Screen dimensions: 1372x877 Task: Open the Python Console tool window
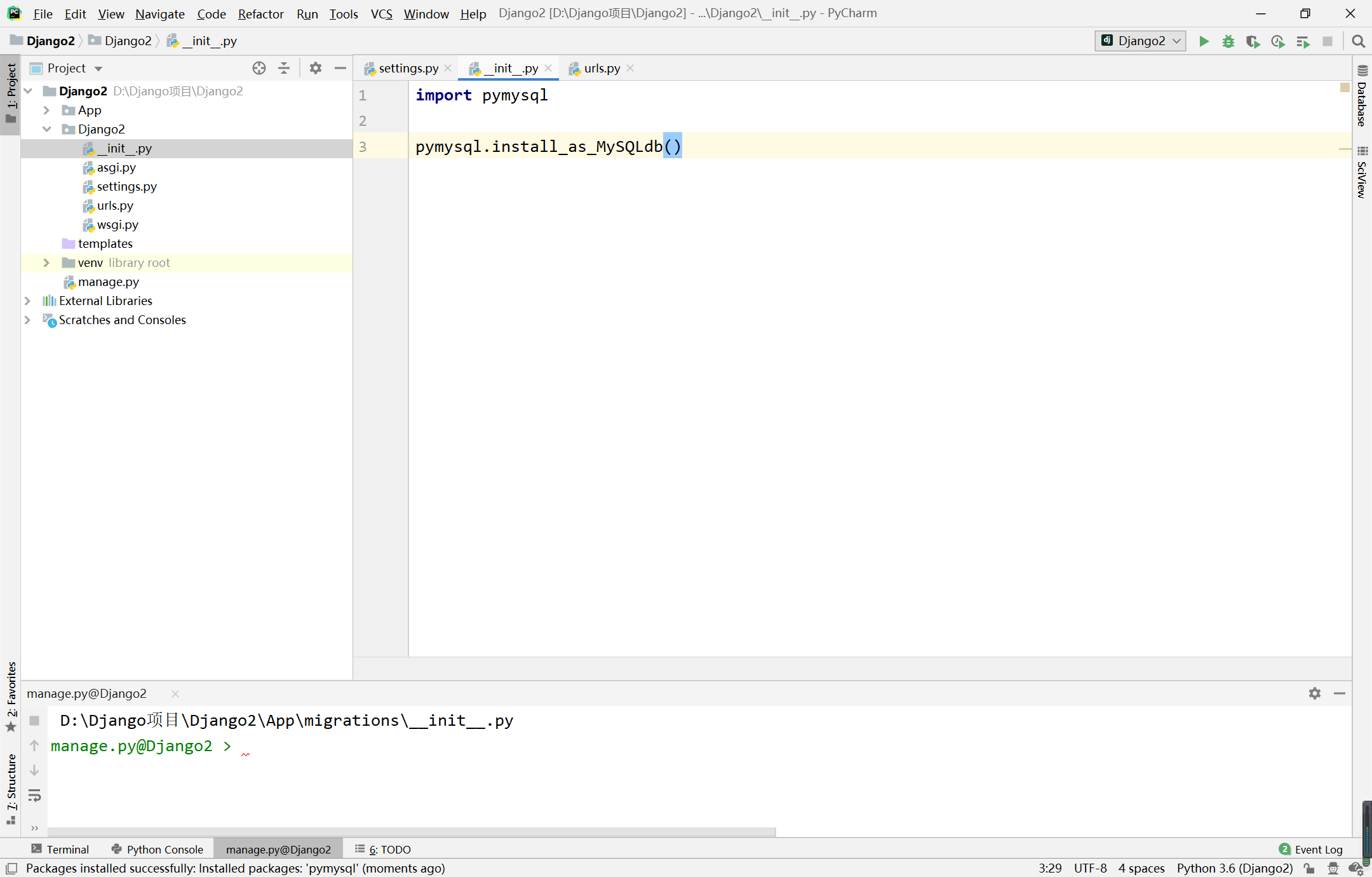158,849
